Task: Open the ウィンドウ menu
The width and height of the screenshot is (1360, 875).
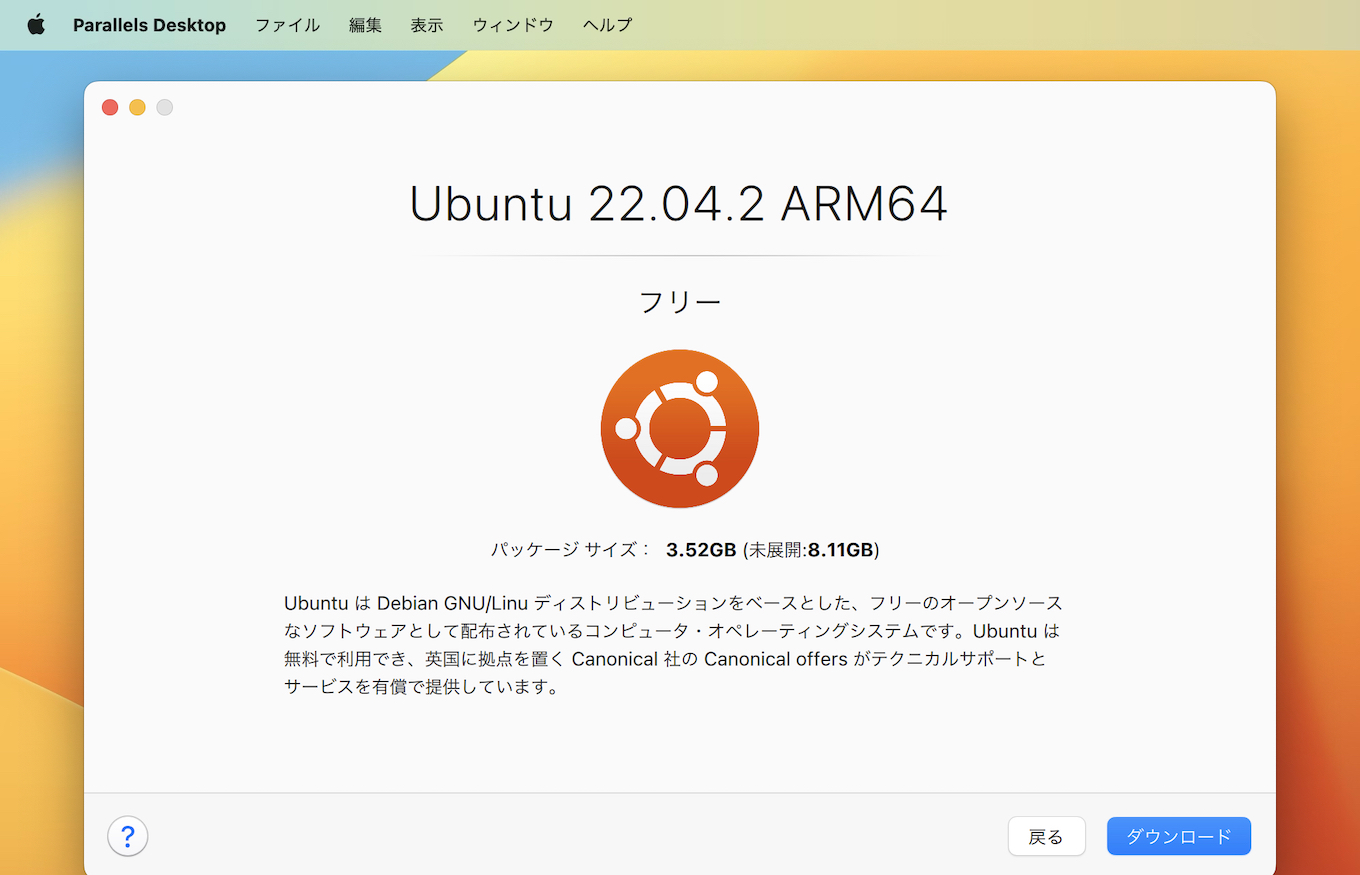Action: (513, 25)
